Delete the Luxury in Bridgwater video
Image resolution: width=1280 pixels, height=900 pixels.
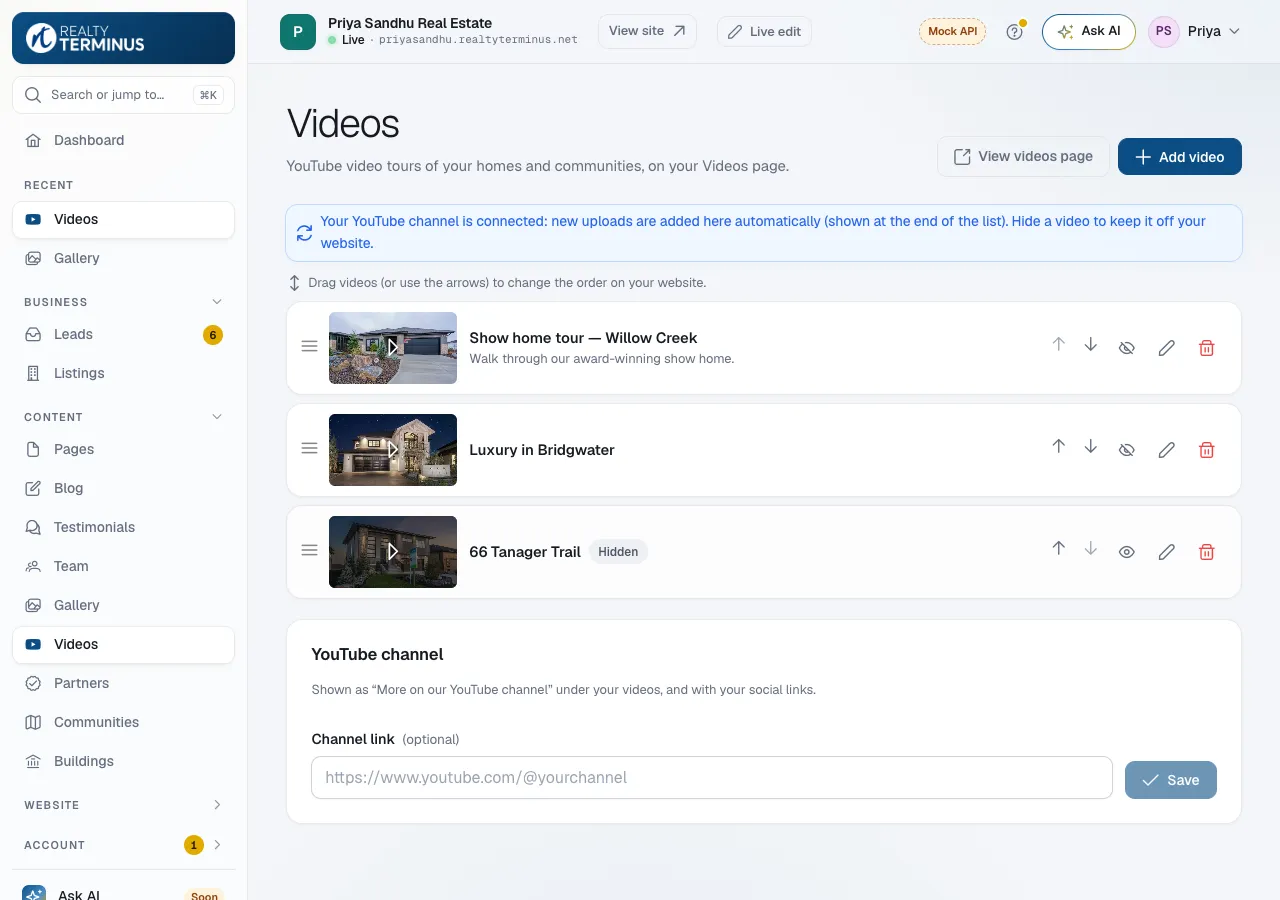[1207, 450]
